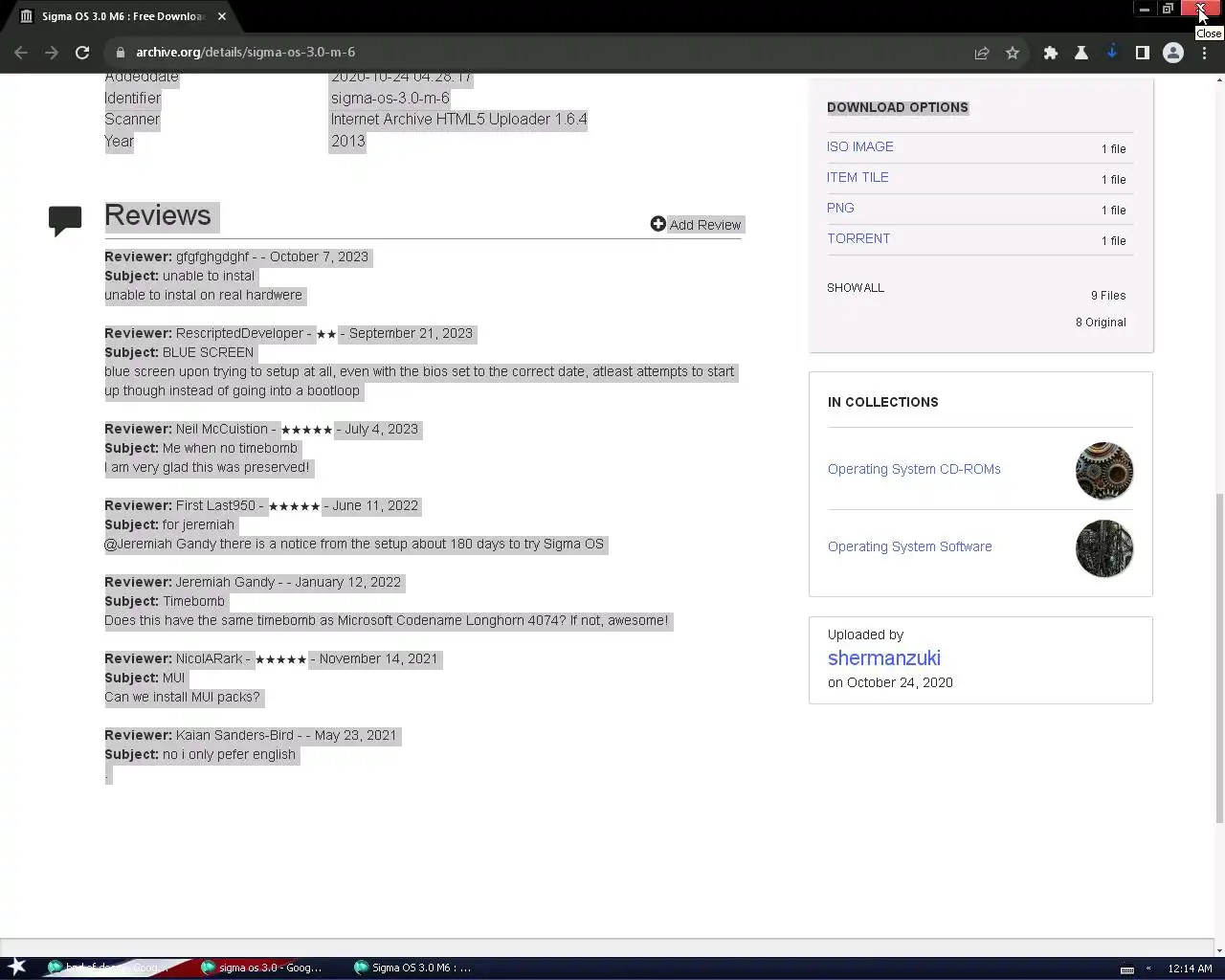This screenshot has width=1225, height=980.
Task: Toggle the browser side panel
Action: (1143, 53)
